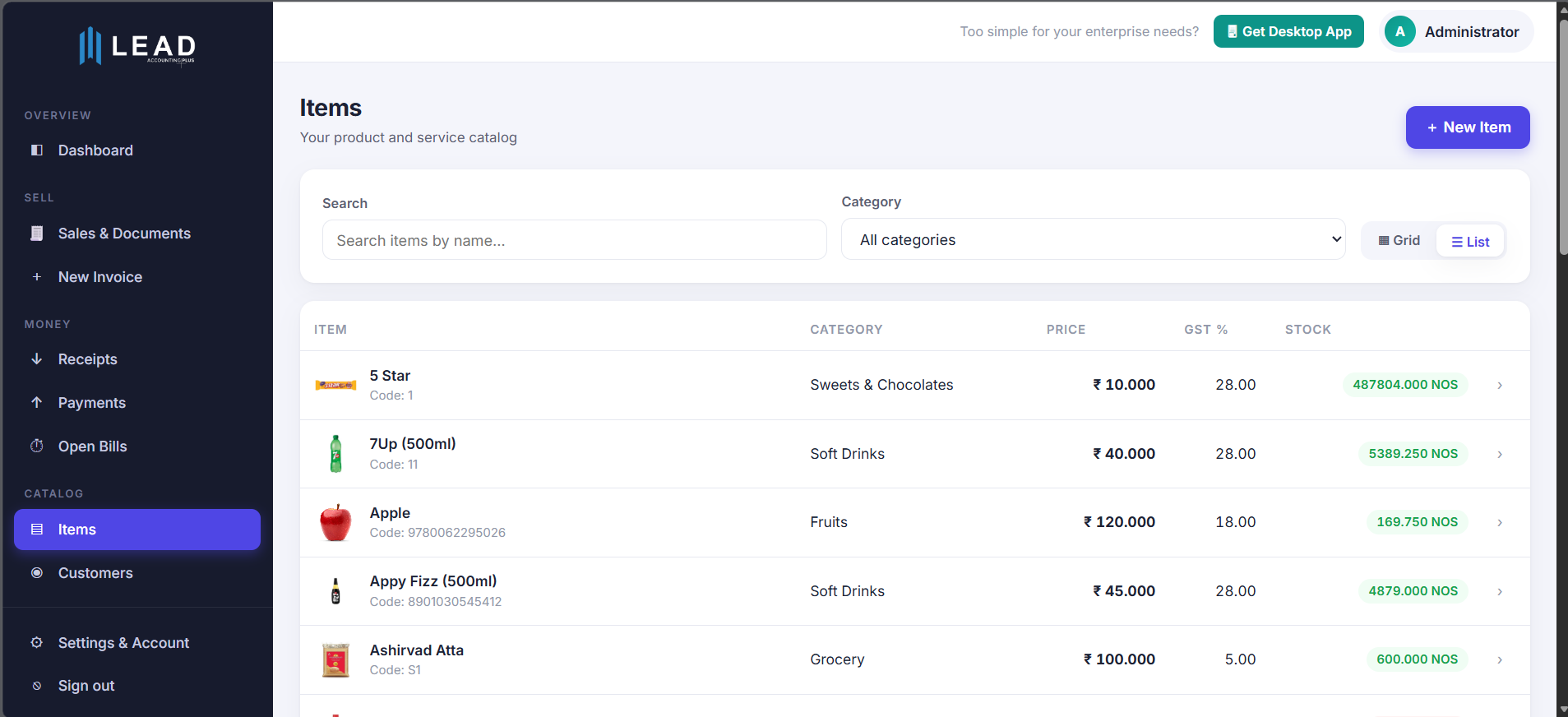
Task: Click the Administrator avatar circle
Action: coord(1400,31)
